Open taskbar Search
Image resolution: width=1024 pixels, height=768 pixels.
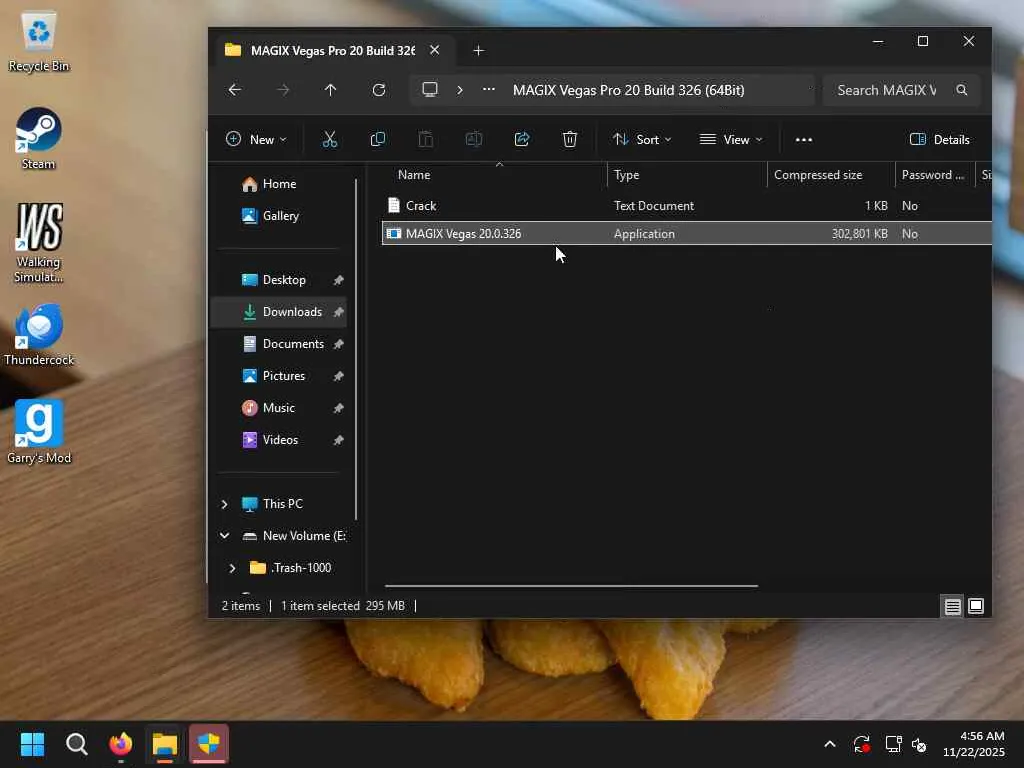76,744
